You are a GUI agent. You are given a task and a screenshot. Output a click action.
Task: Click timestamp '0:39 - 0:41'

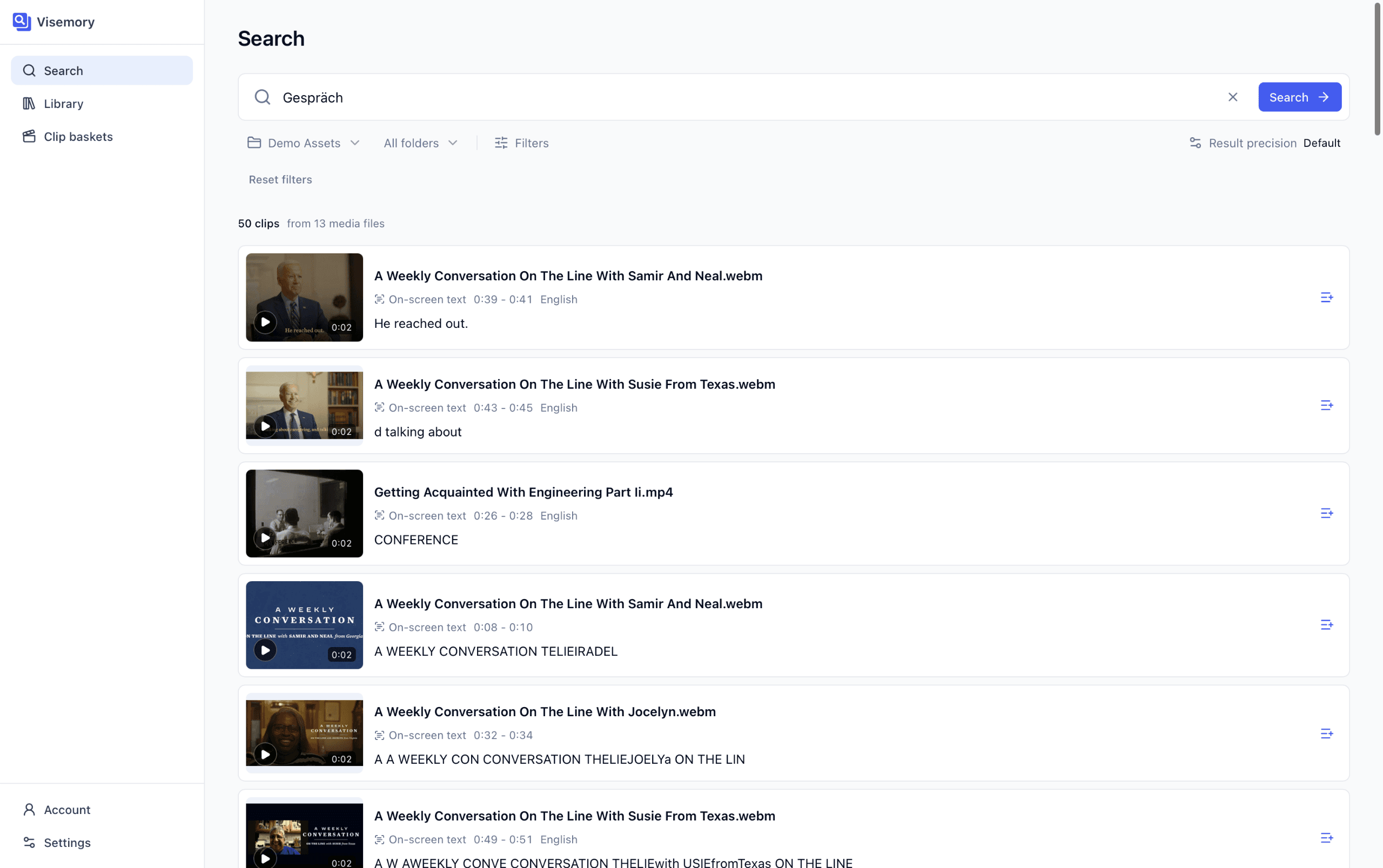(502, 299)
